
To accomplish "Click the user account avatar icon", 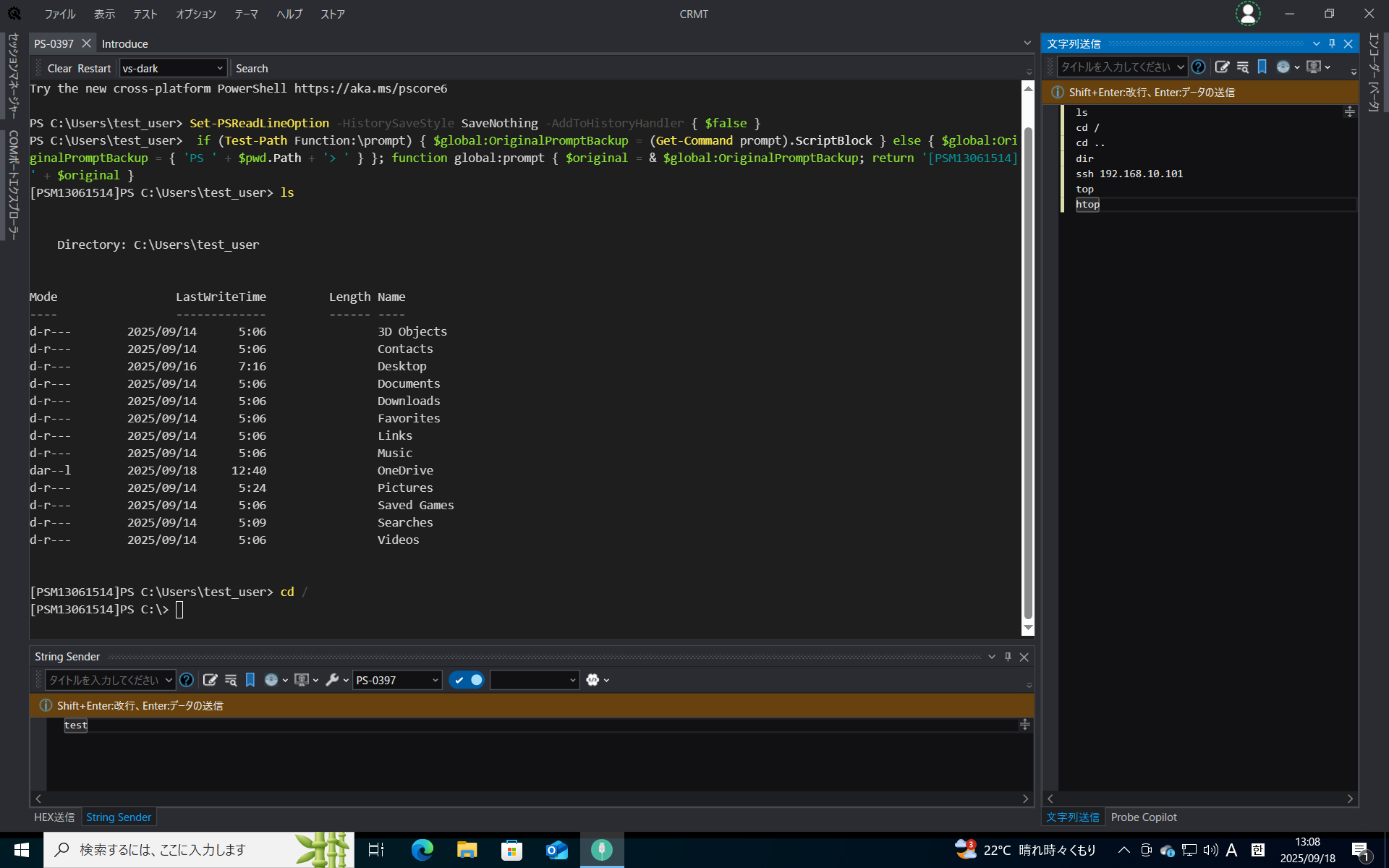I will [x=1247, y=14].
